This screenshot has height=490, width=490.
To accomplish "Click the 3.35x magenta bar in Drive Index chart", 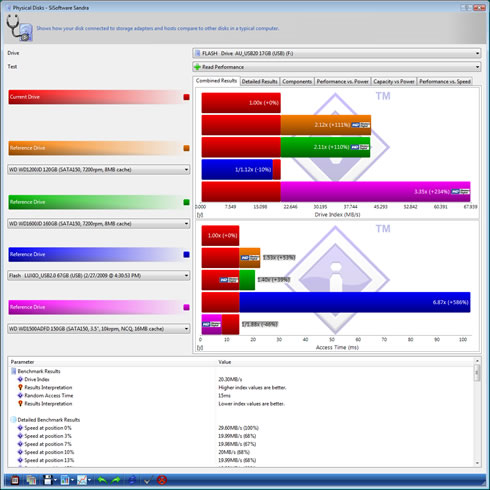I will tap(375, 192).
